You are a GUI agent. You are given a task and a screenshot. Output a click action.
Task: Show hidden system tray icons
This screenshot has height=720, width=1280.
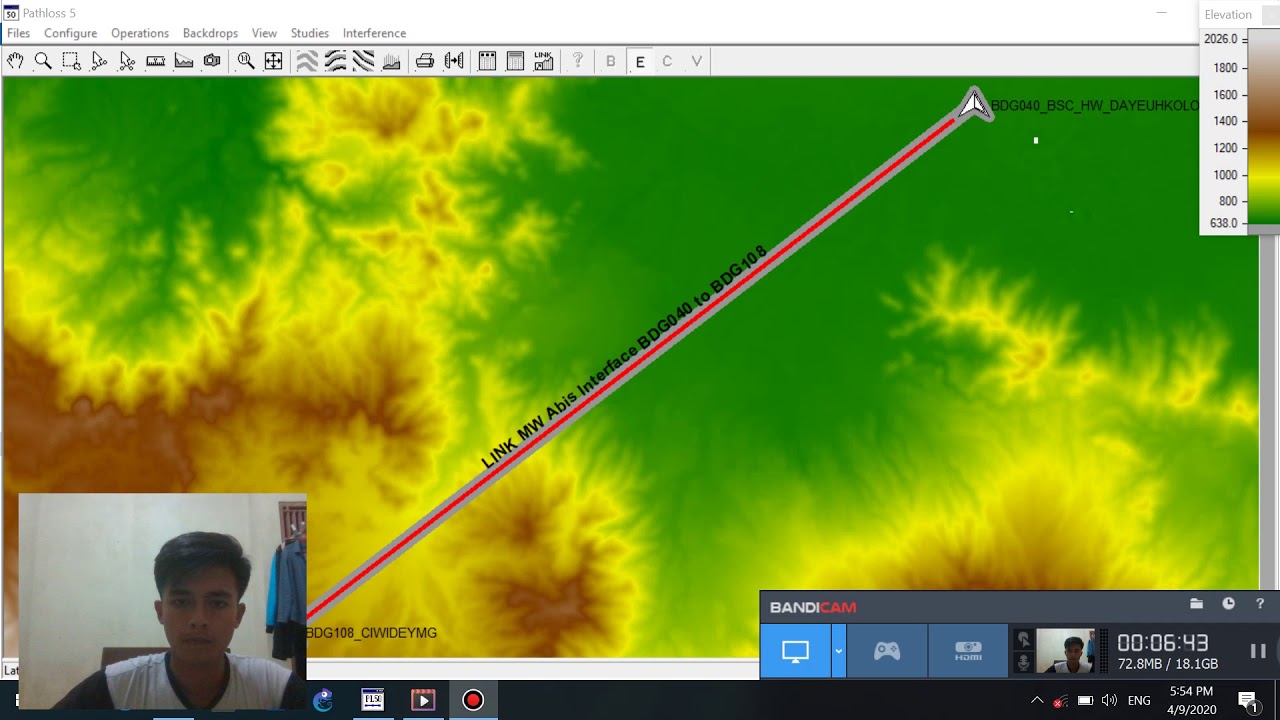coord(1037,700)
